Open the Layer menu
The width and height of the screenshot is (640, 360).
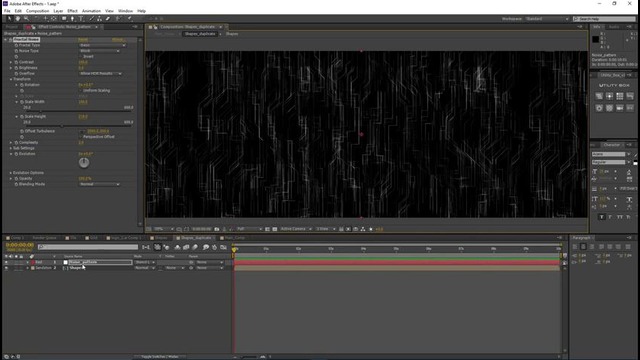coord(58,11)
